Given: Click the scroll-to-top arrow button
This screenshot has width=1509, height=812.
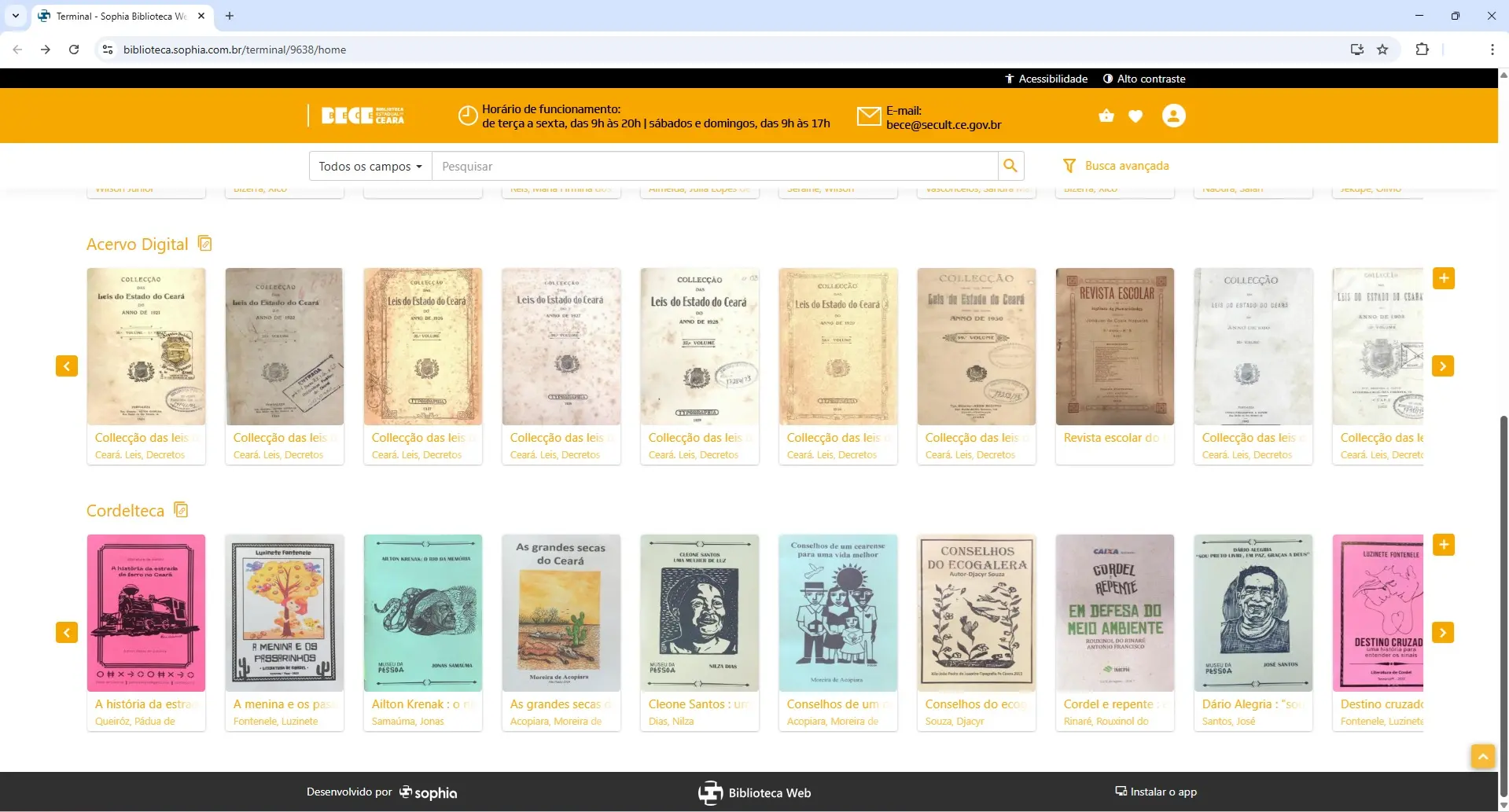Looking at the screenshot, I should coord(1483,756).
